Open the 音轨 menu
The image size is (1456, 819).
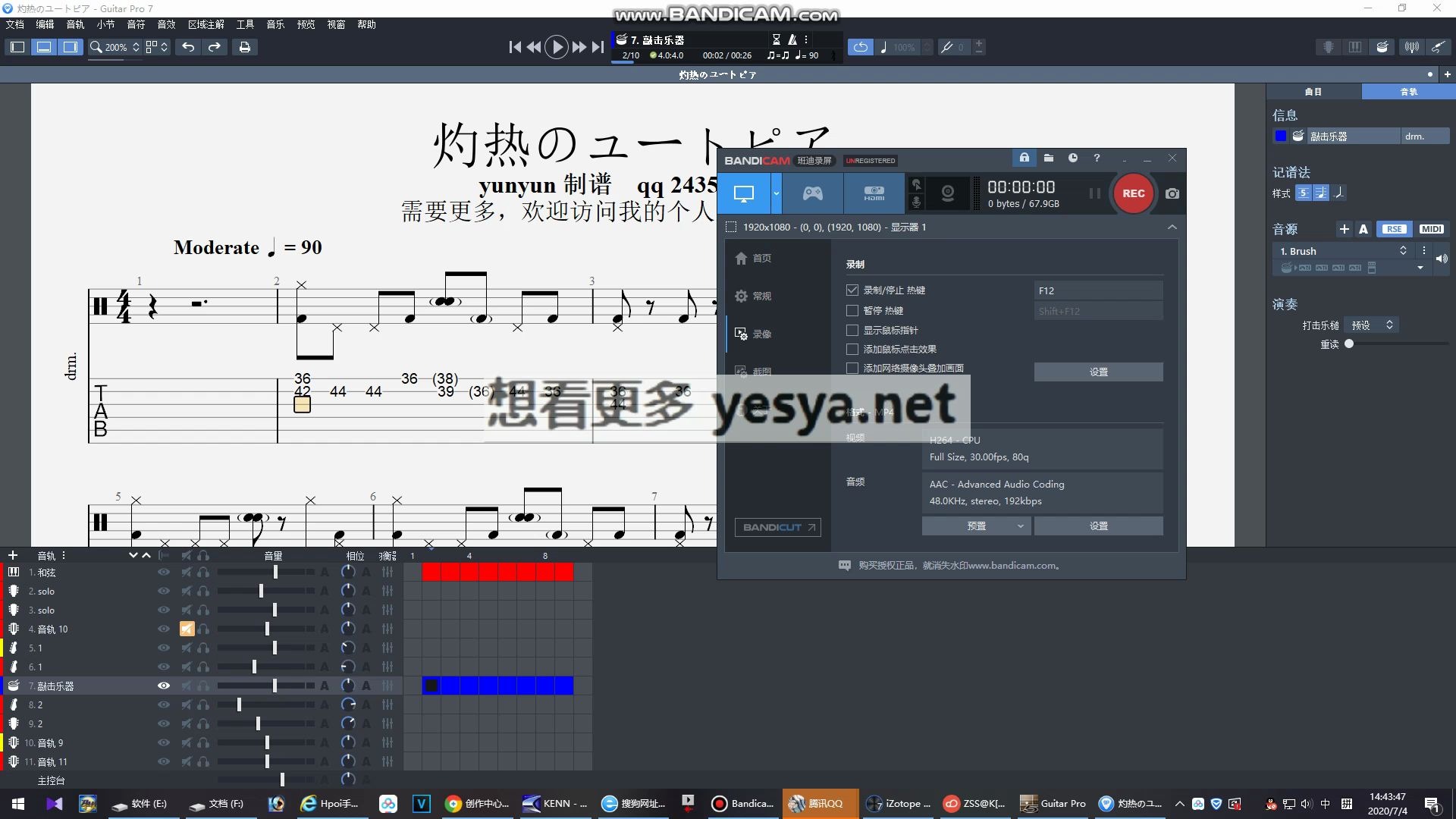coord(75,24)
